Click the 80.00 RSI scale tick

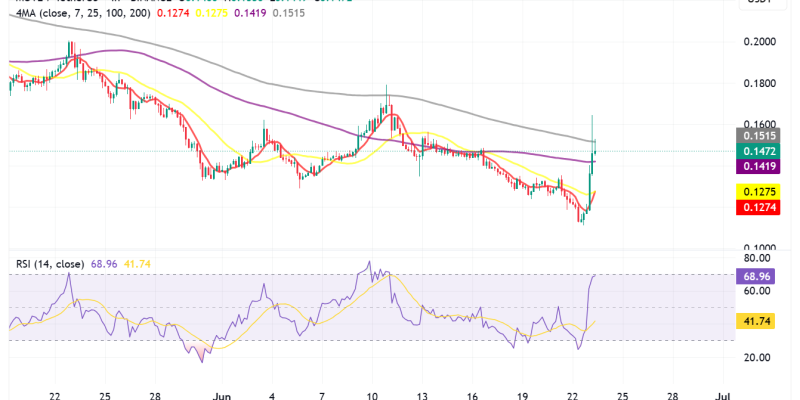point(757,258)
